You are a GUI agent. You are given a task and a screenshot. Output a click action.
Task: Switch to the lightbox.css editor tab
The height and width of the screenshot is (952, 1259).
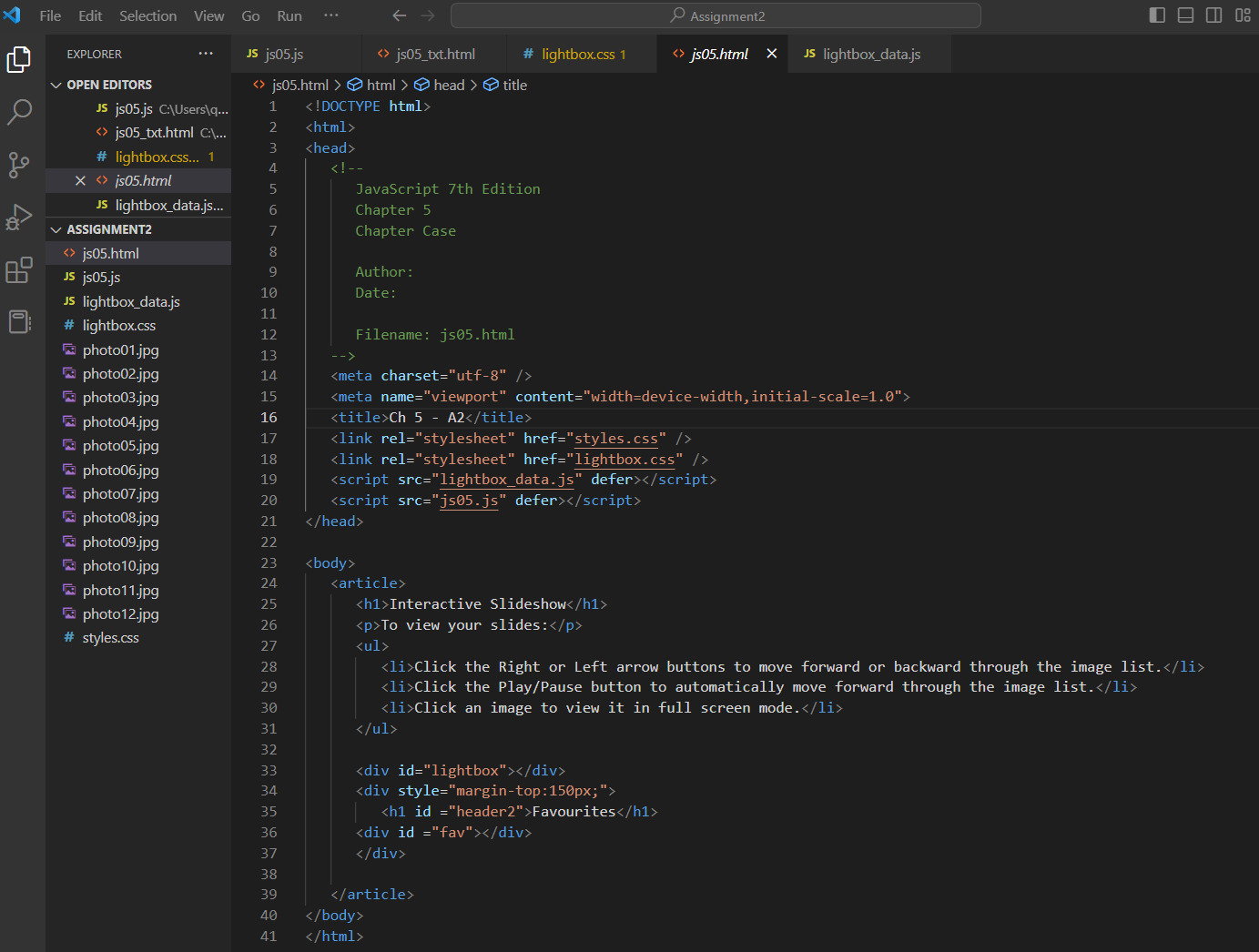point(583,54)
